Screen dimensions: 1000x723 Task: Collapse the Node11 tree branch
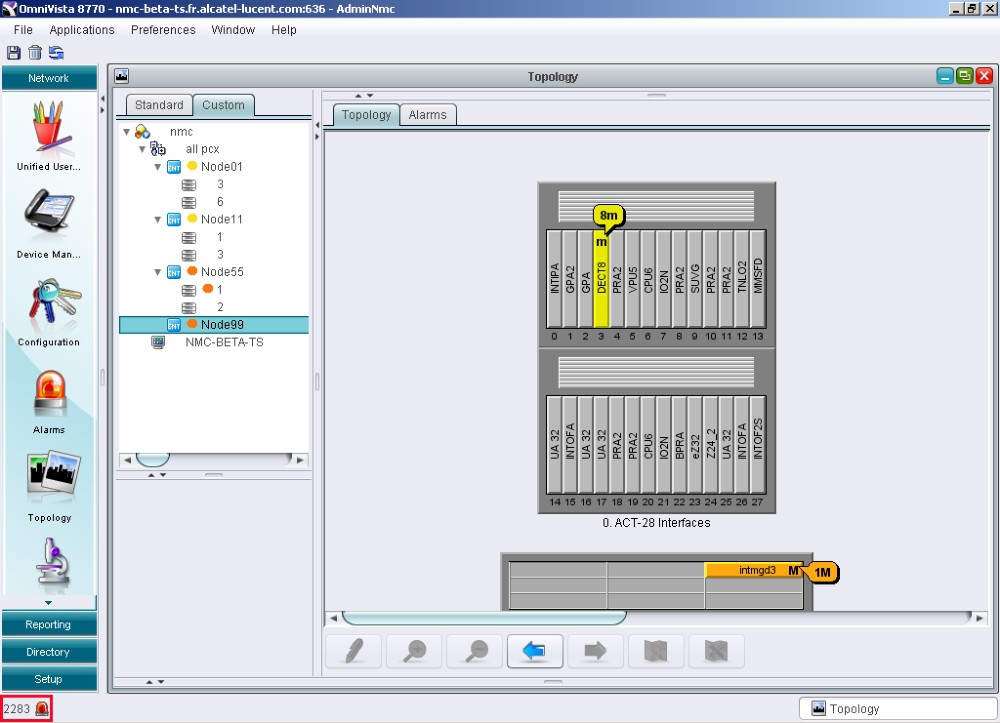(158, 219)
